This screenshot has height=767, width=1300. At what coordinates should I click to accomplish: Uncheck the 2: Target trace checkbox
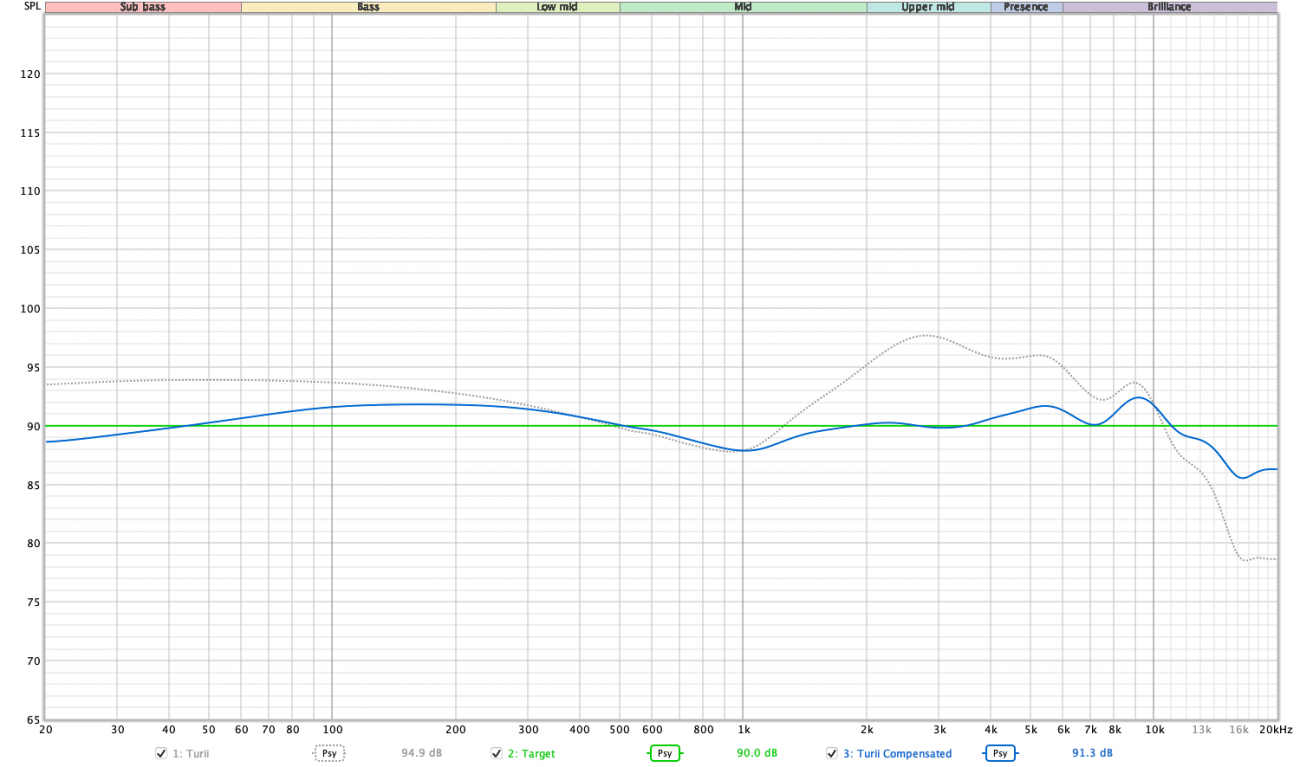(x=496, y=753)
